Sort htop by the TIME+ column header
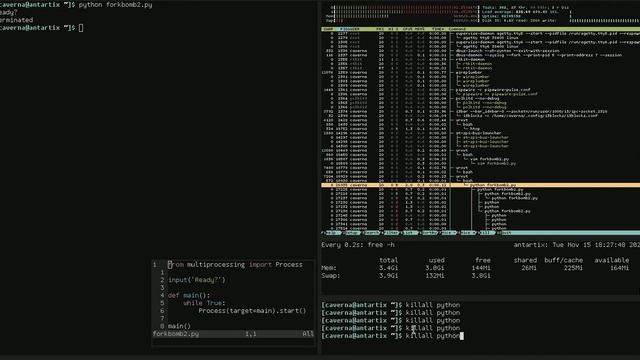This screenshot has width=640, height=360. point(438,29)
